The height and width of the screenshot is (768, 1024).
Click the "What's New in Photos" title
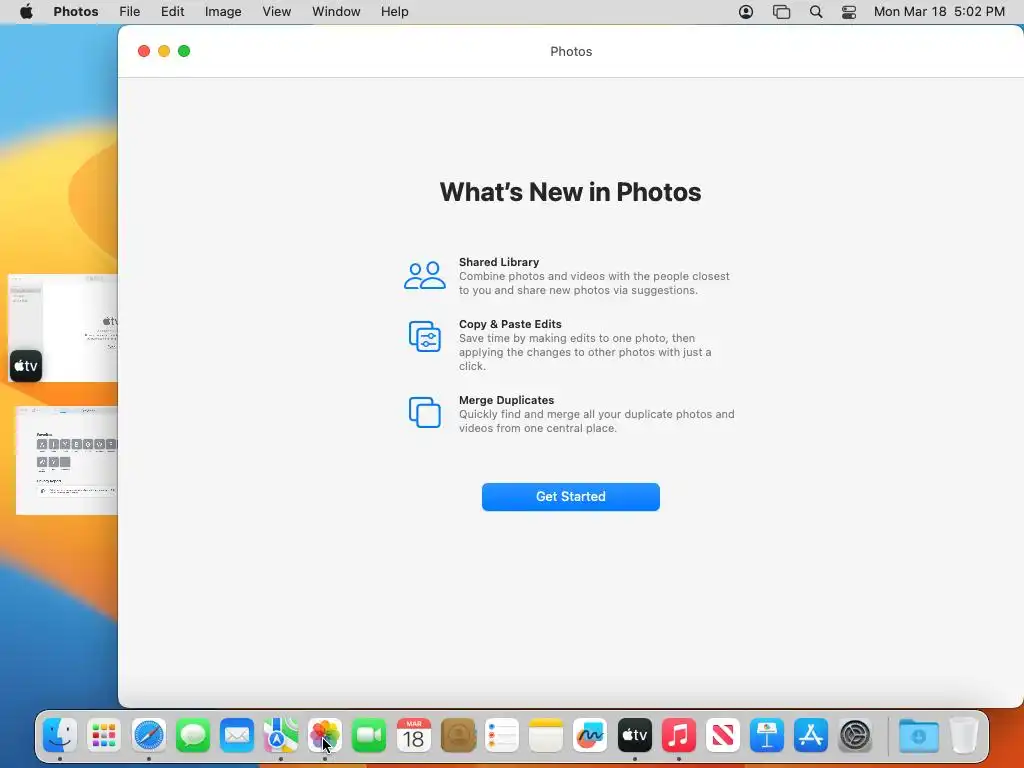pyautogui.click(x=570, y=192)
